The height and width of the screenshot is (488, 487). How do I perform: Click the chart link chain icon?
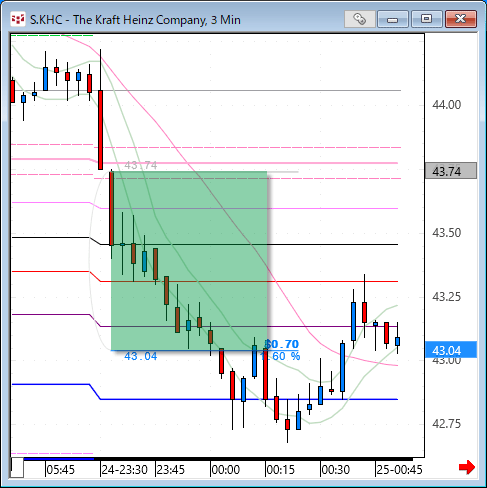(360, 19)
